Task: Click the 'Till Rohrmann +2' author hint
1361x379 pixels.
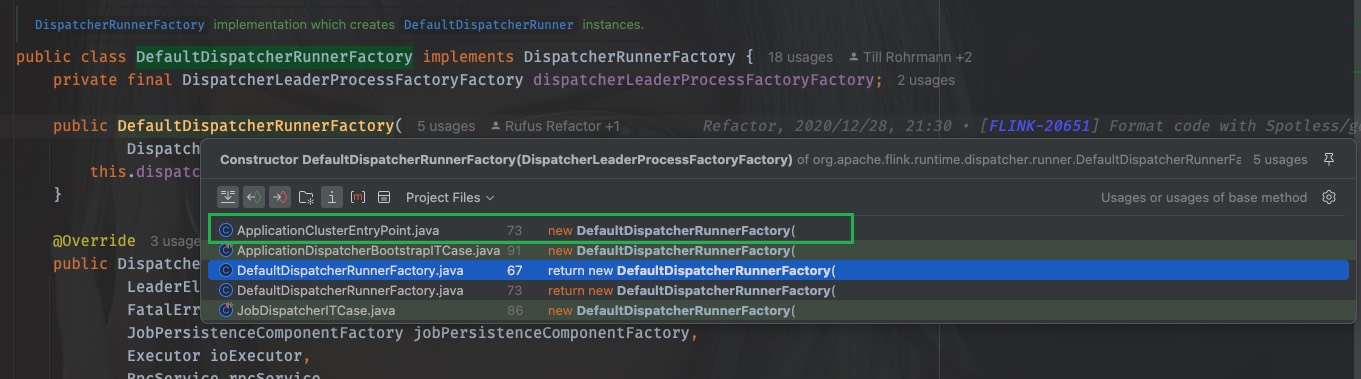Action: [x=910, y=57]
